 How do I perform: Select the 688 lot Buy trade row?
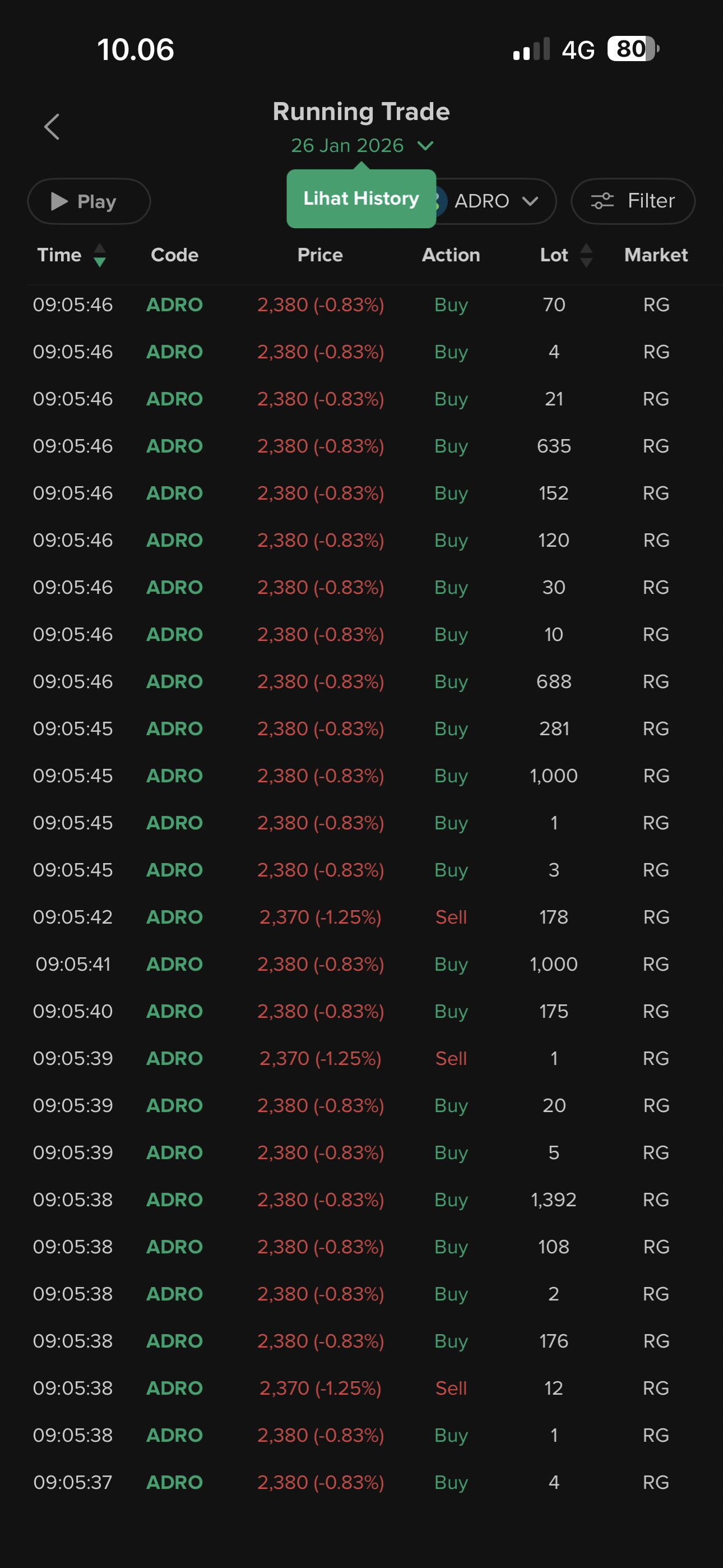361,682
